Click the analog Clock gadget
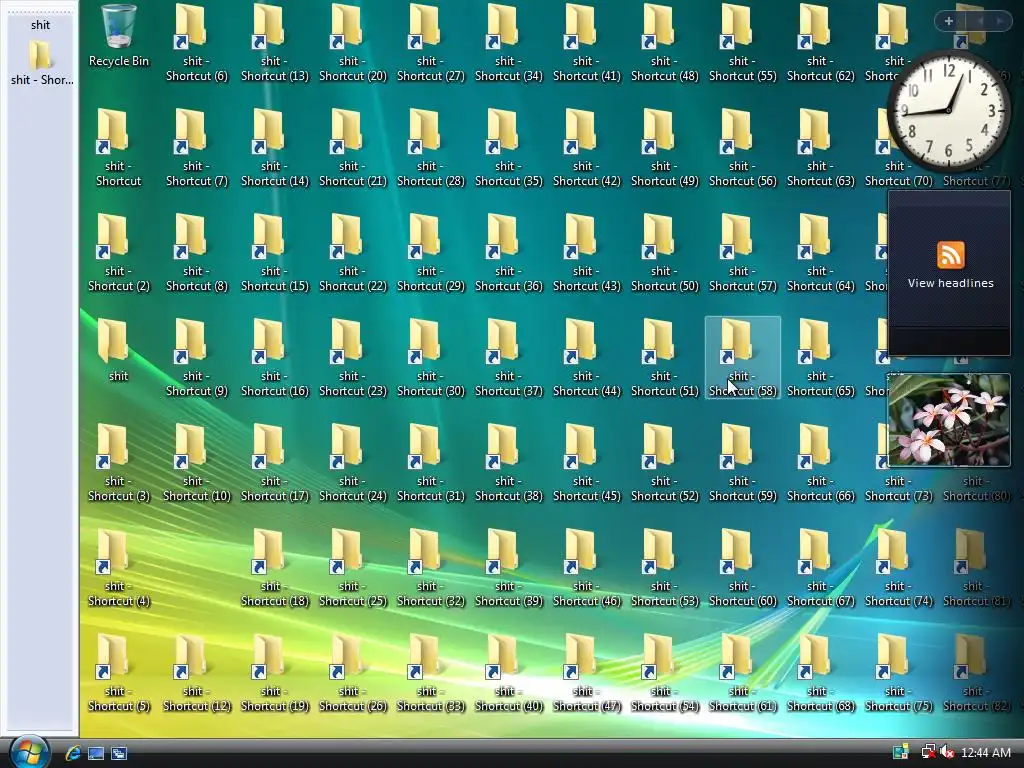Image resolution: width=1024 pixels, height=768 pixels. click(948, 110)
